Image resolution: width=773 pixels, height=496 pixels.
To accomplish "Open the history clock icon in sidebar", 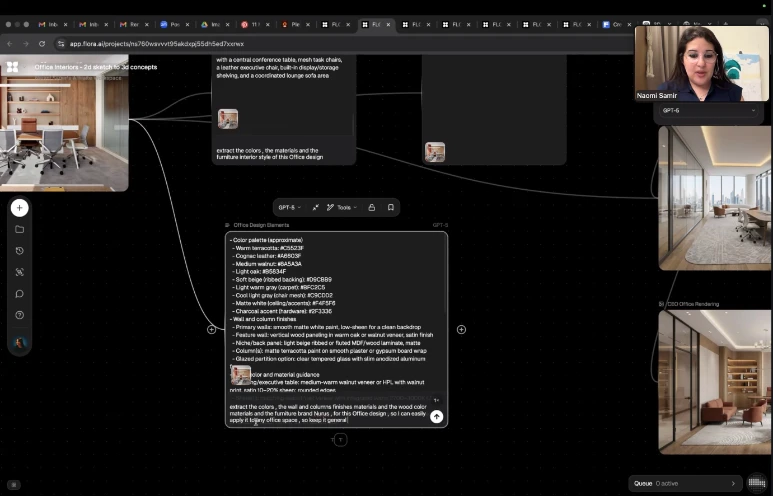I will (x=19, y=251).
